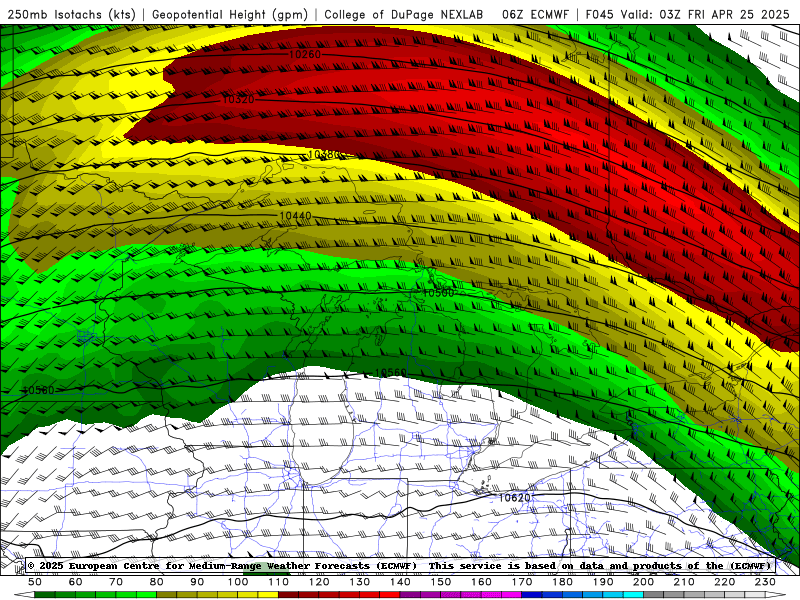Click the 230 legend value

tap(765, 582)
